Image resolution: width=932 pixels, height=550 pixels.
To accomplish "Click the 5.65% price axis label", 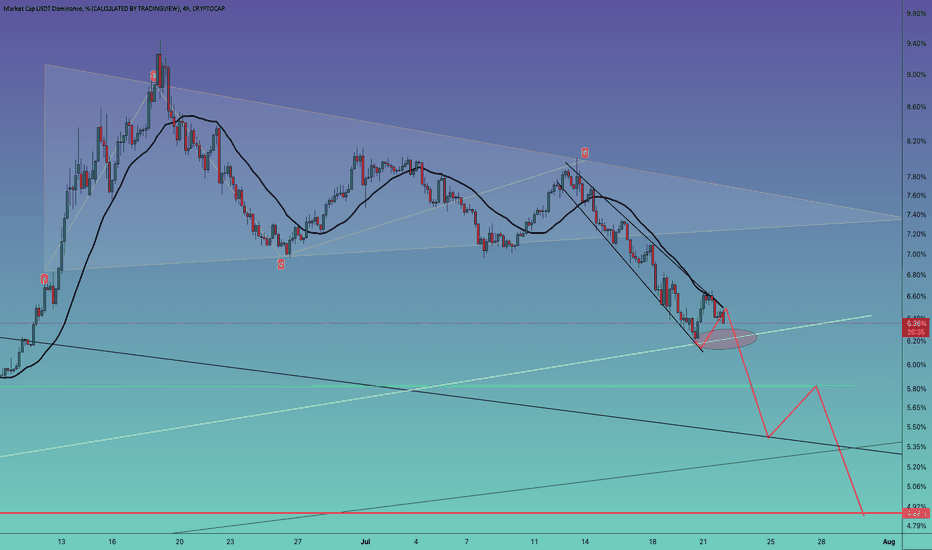I will tap(916, 408).
